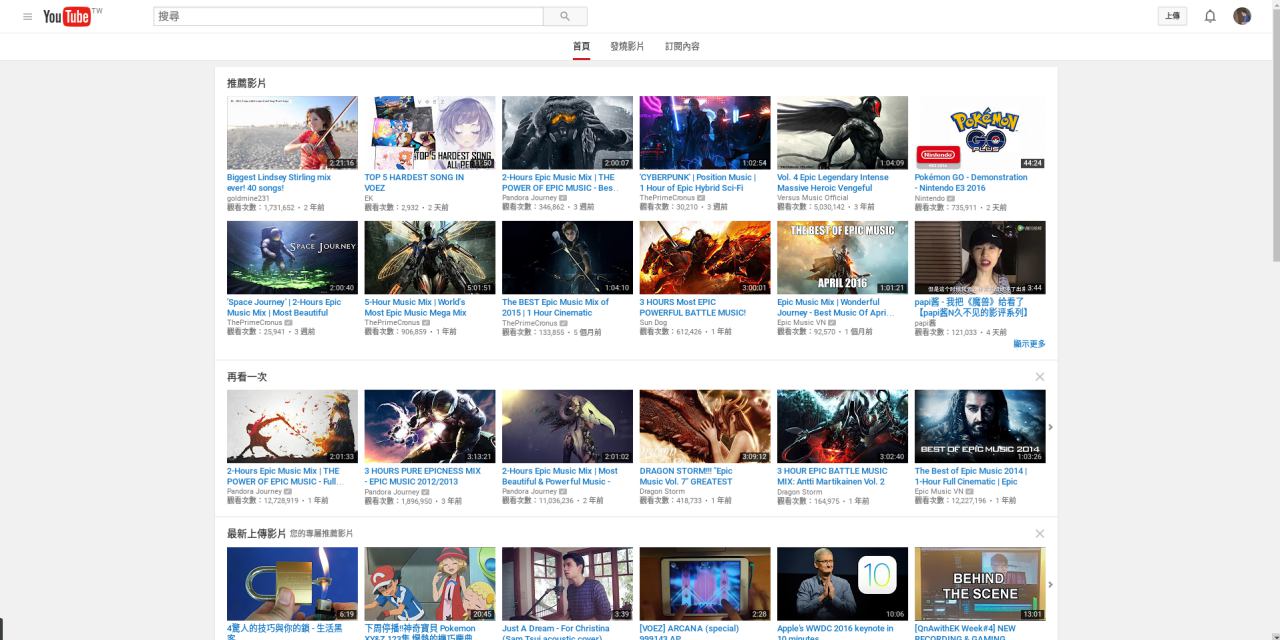This screenshot has height=640, width=1280.
Task: Switch to the 發燒影片 tab
Action: 627,47
